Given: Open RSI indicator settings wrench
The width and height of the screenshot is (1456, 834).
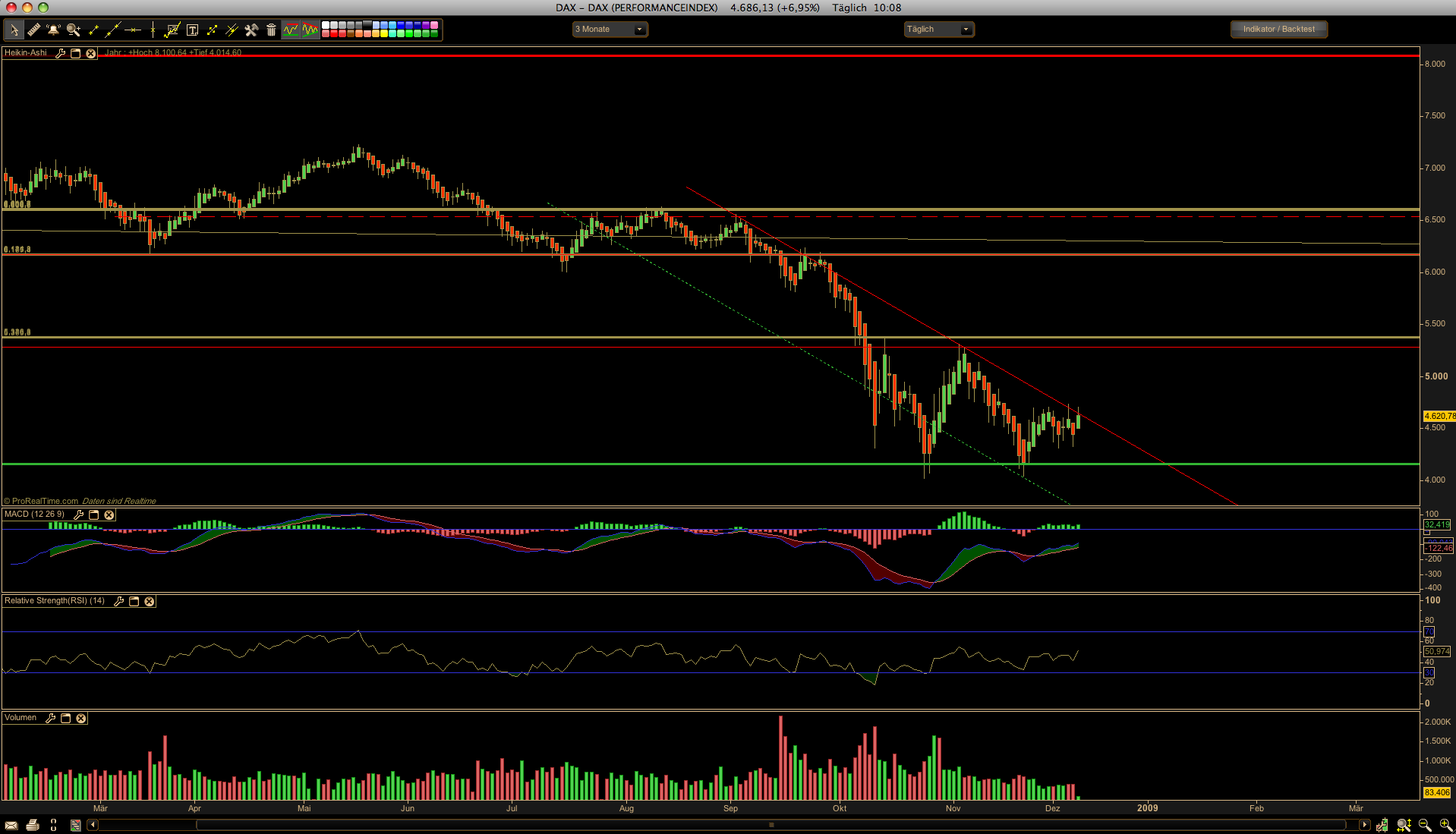Looking at the screenshot, I should tap(119, 601).
